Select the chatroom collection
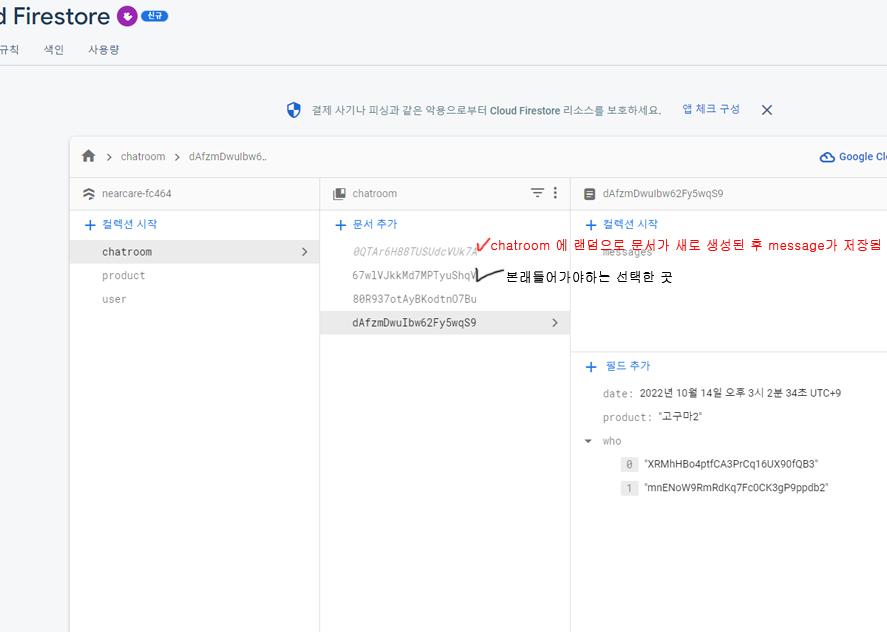 [195, 252]
